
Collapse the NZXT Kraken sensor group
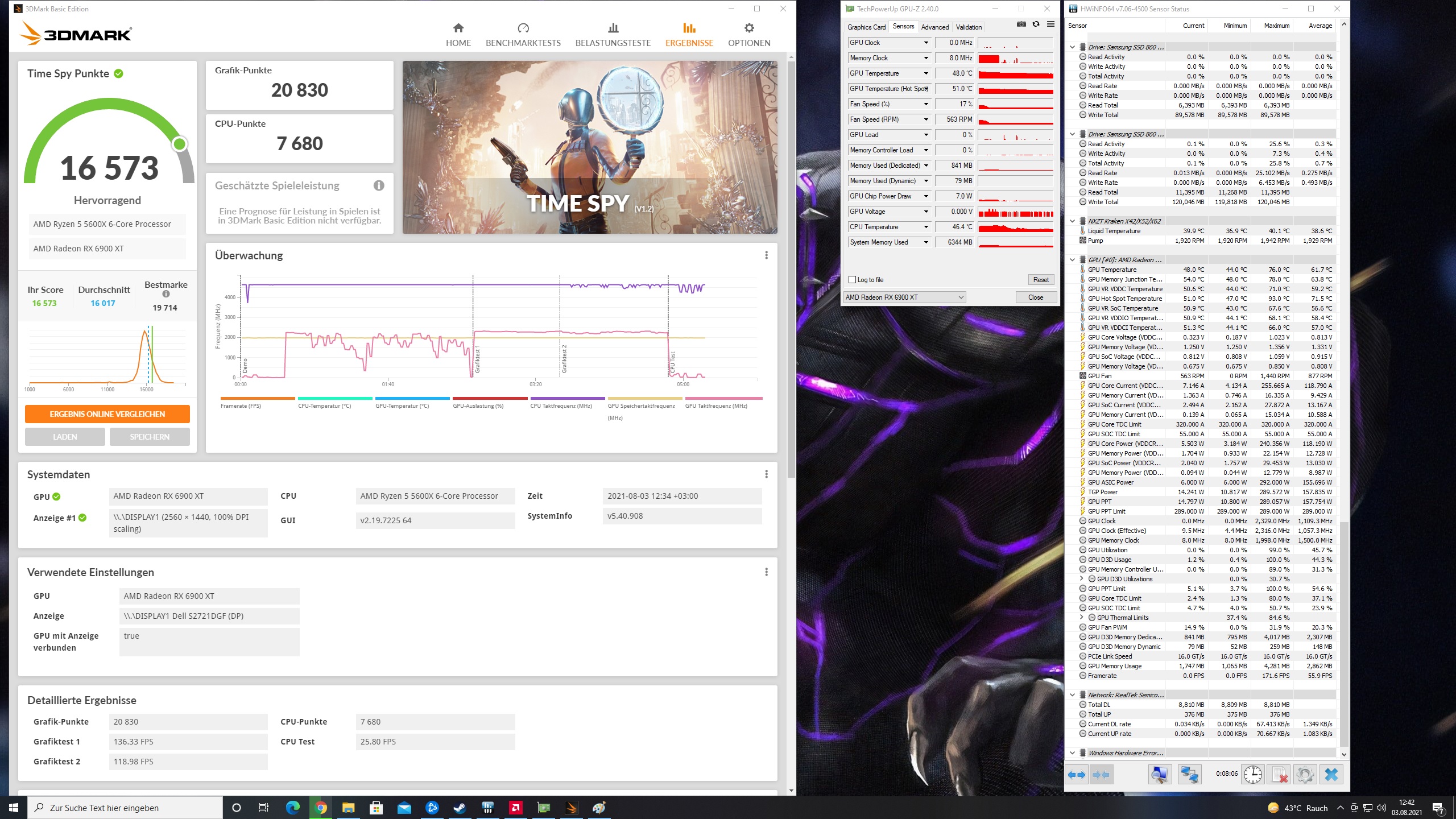click(1072, 221)
